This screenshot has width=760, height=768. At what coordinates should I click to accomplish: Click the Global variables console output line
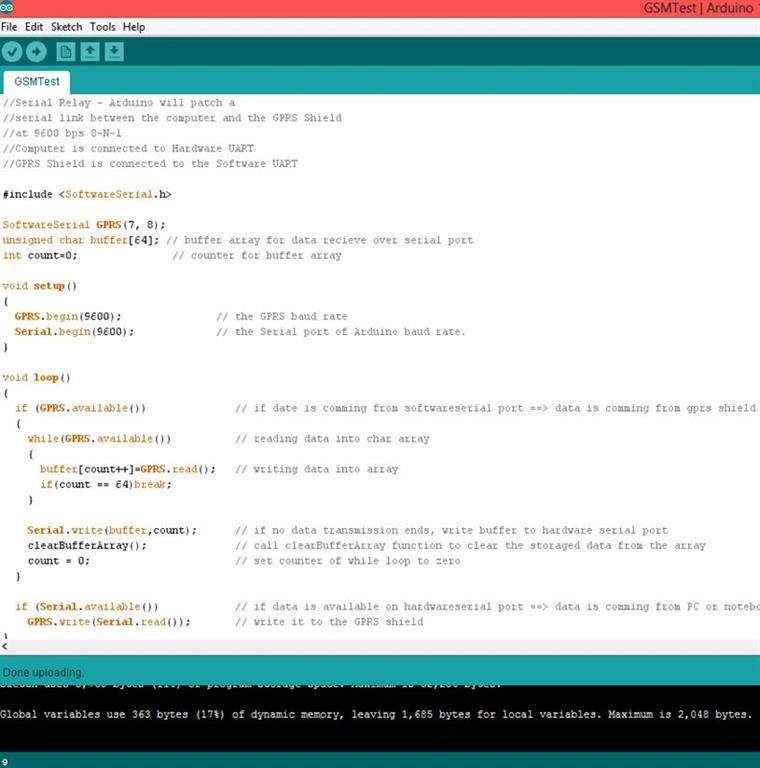click(x=376, y=714)
